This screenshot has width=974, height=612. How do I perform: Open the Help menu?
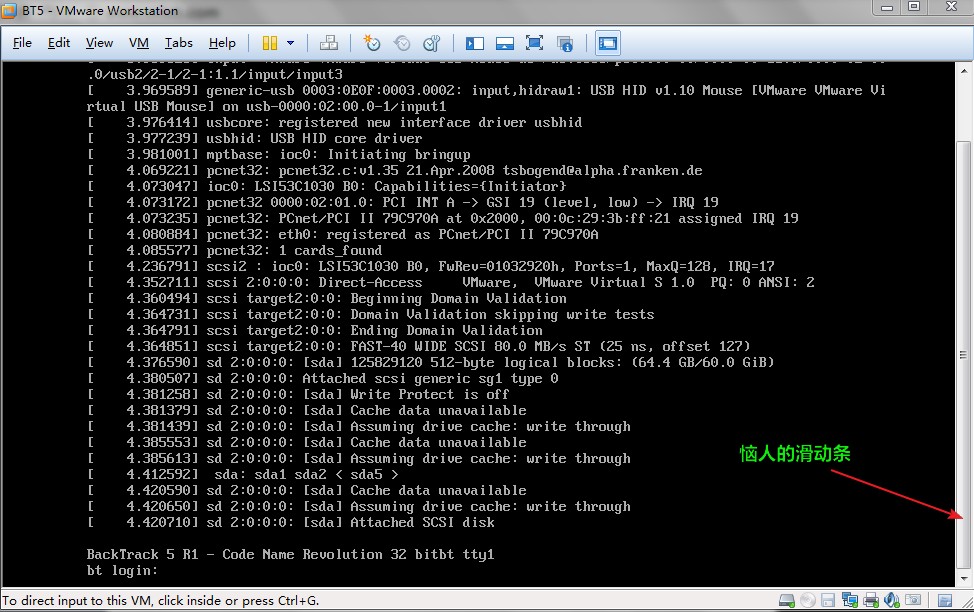(222, 43)
